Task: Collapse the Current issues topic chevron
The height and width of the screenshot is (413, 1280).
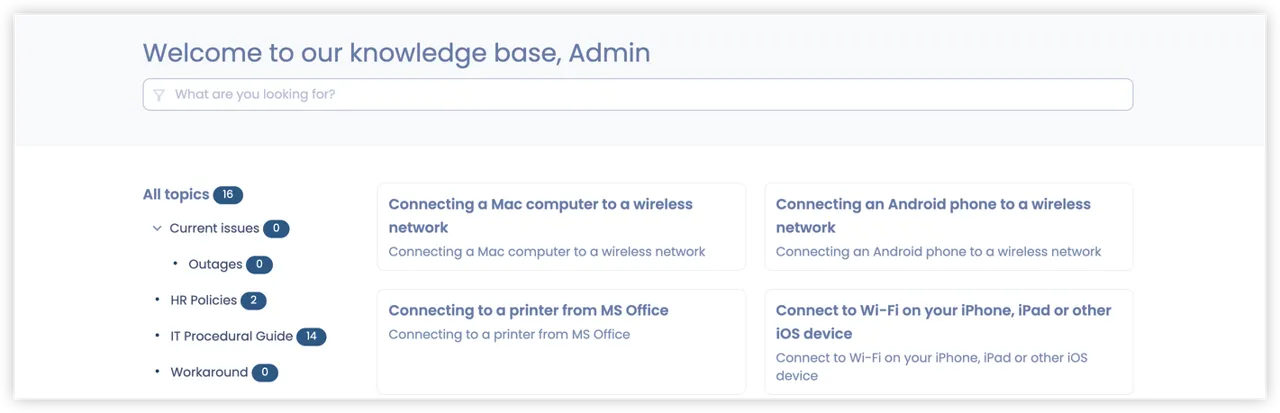Action: pos(157,229)
